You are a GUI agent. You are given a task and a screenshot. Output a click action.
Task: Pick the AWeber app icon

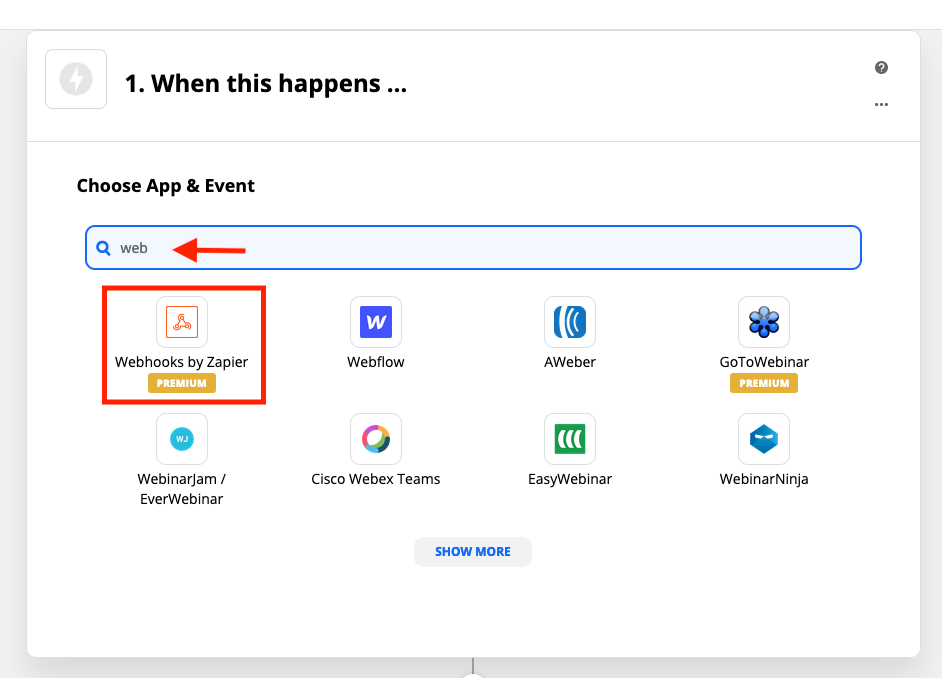pyautogui.click(x=570, y=322)
